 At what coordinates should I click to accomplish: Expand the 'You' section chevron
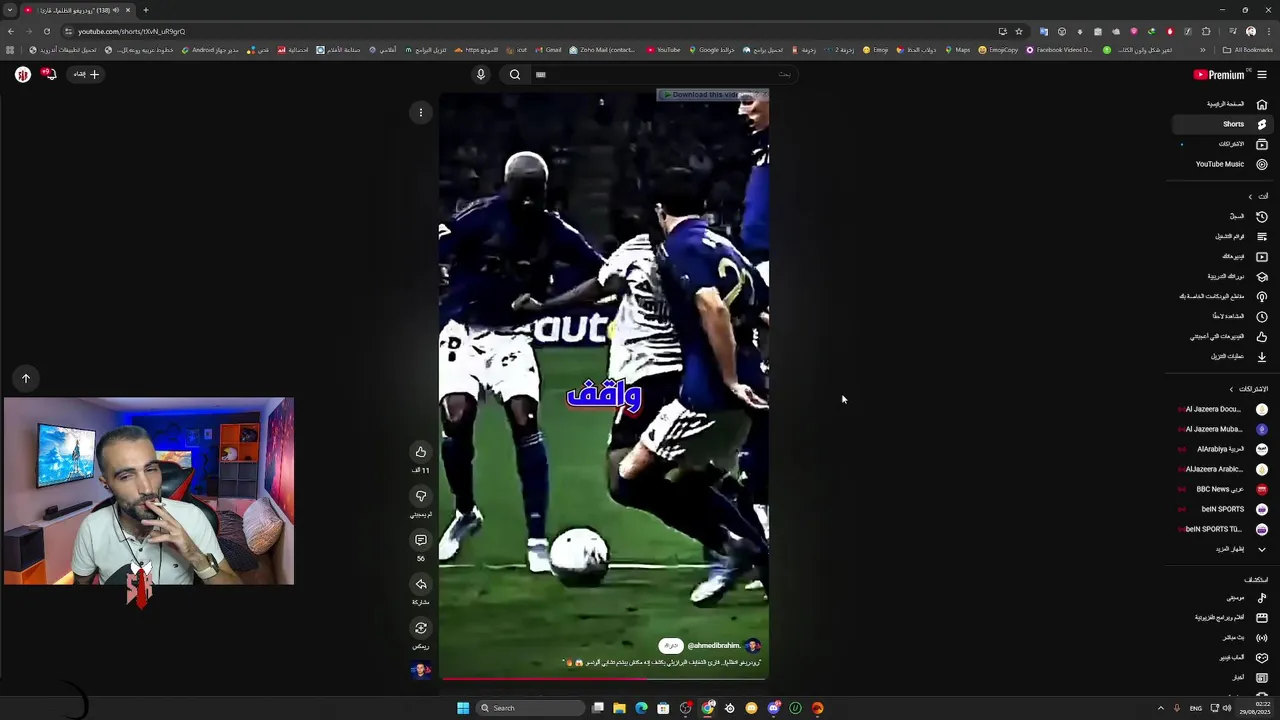pos(1250,196)
